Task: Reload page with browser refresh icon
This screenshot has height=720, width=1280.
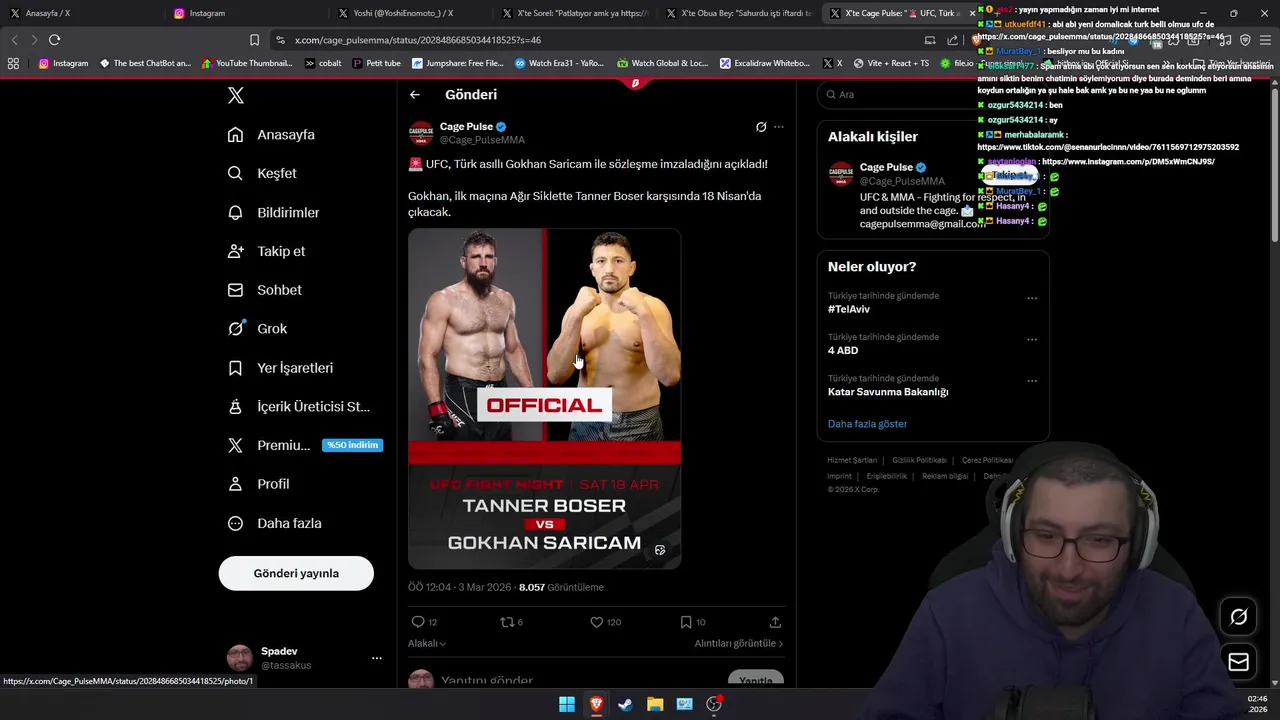Action: pyautogui.click(x=54, y=40)
